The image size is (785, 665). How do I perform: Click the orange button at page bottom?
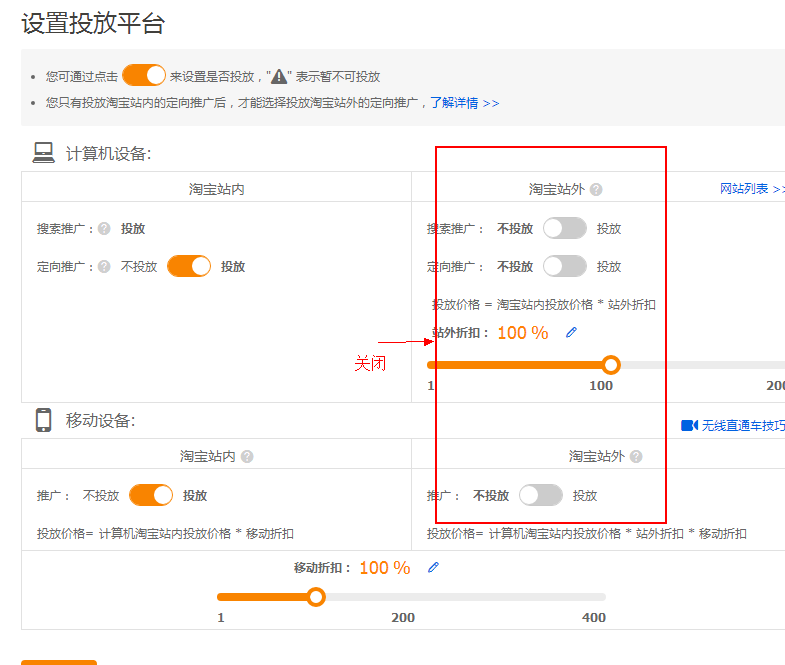(x=59, y=662)
